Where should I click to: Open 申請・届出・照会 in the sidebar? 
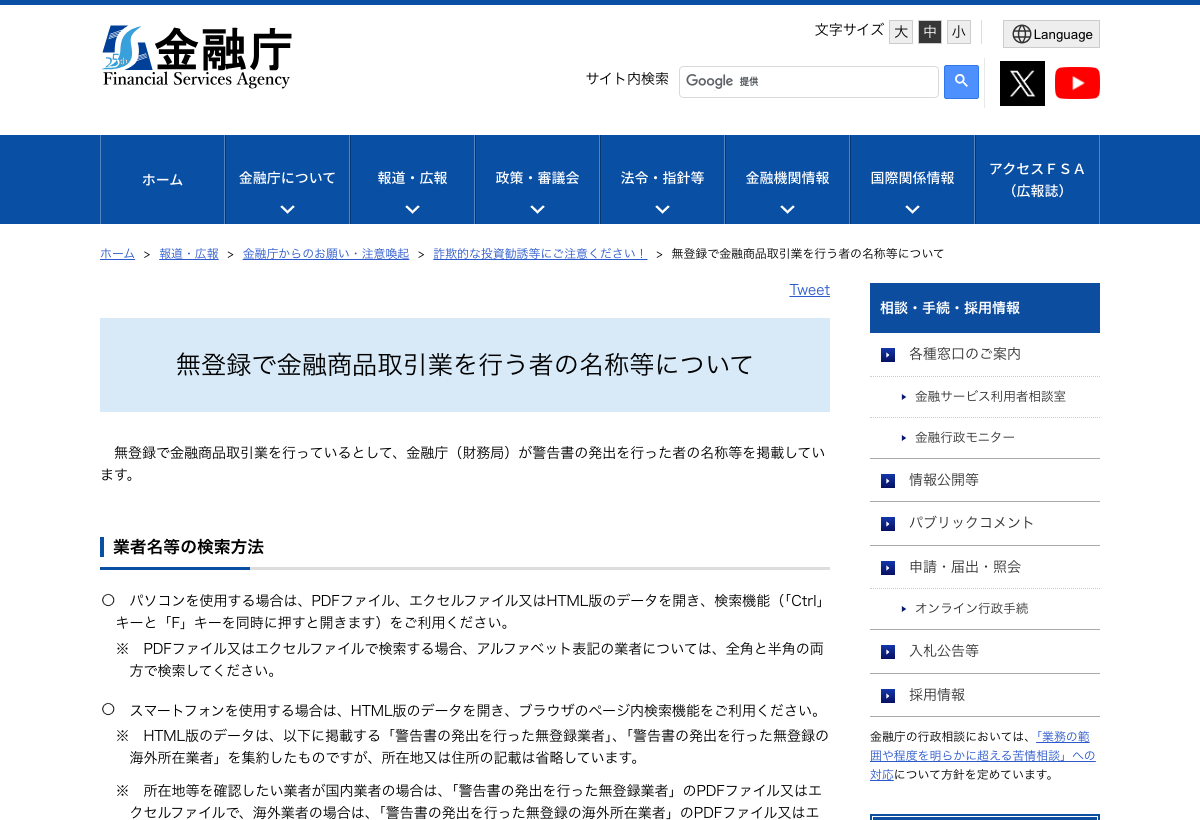(x=965, y=567)
